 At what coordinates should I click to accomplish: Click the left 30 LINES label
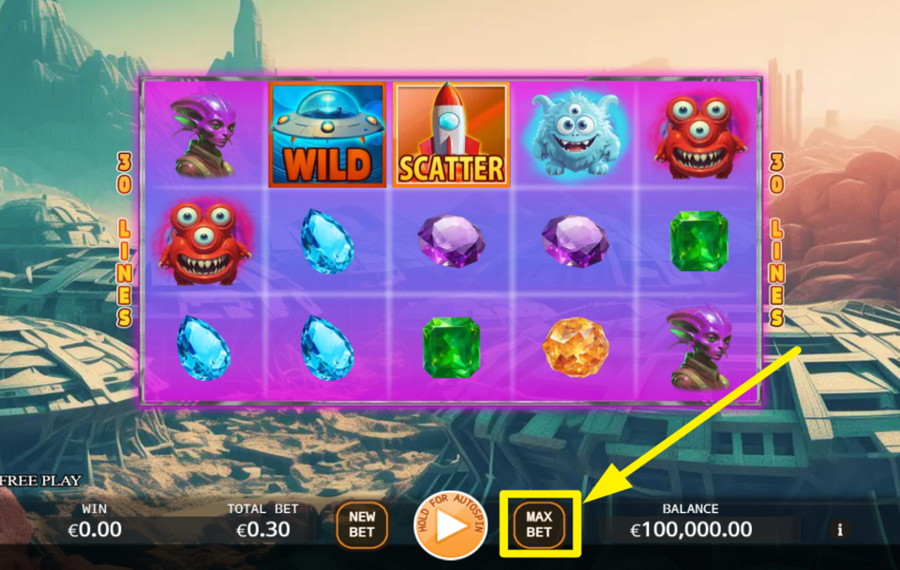pyautogui.click(x=124, y=240)
